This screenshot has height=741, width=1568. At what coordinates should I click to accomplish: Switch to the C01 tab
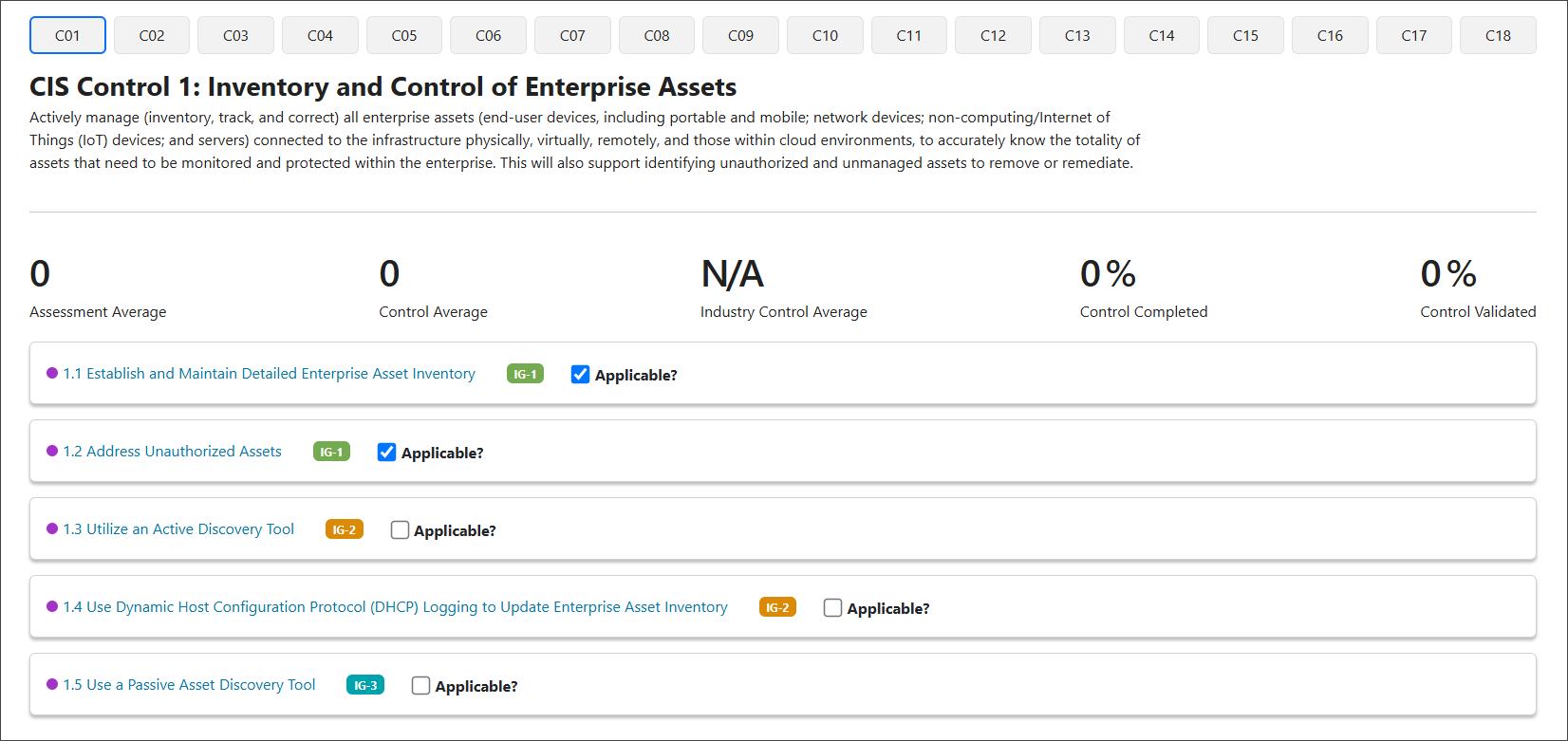point(67,35)
